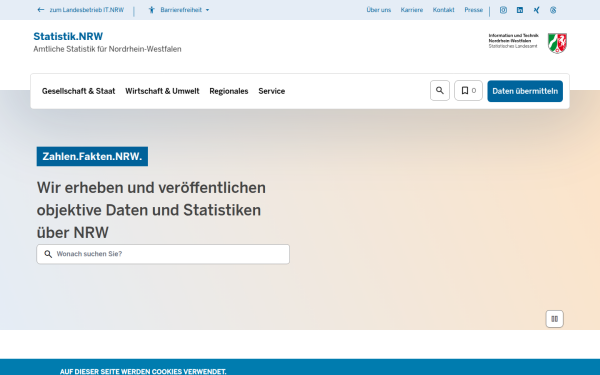Open the search button in the navigation bar
The width and height of the screenshot is (600, 375).
[x=440, y=91]
